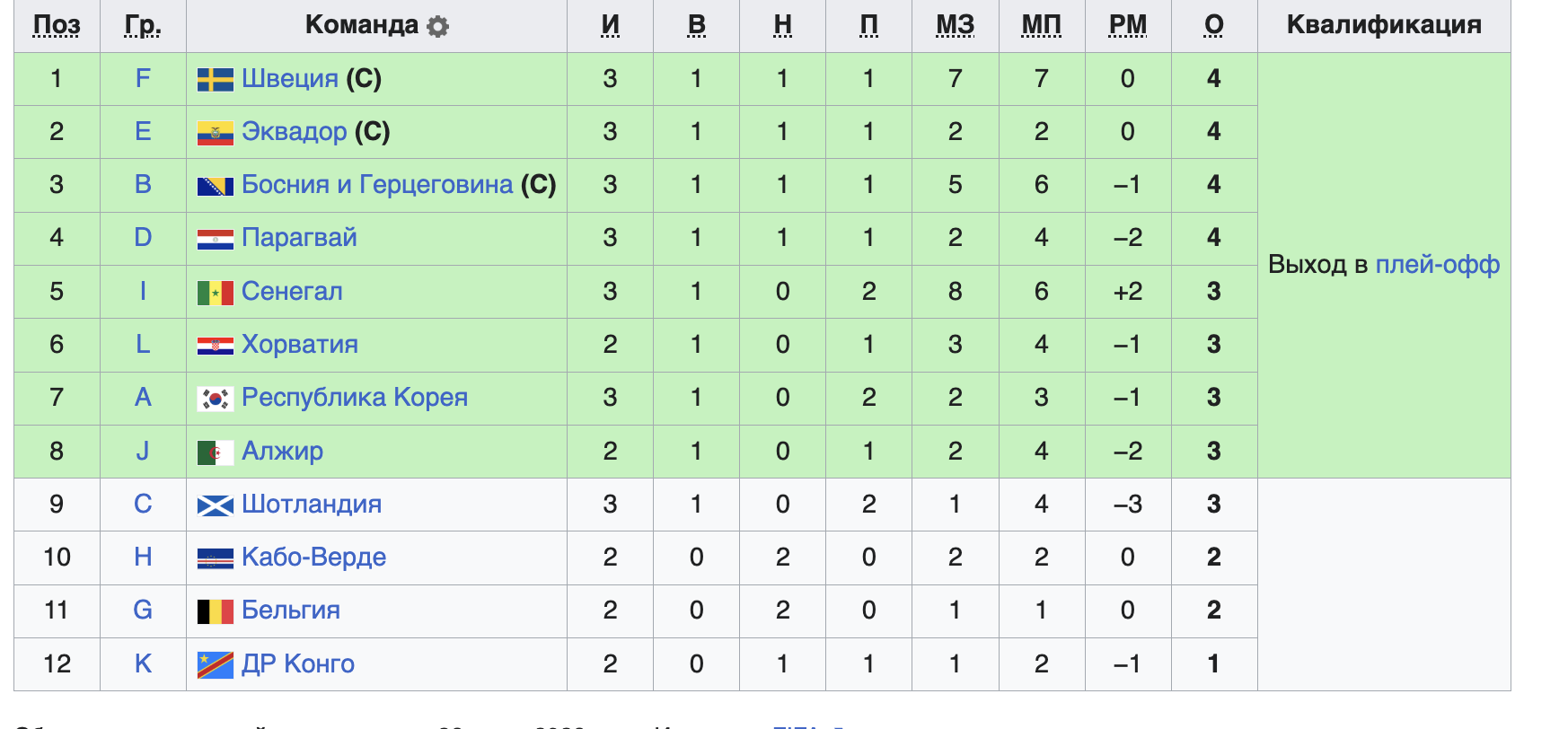Click the Scotland flag icon
1568x729 pixels.
click(x=216, y=505)
